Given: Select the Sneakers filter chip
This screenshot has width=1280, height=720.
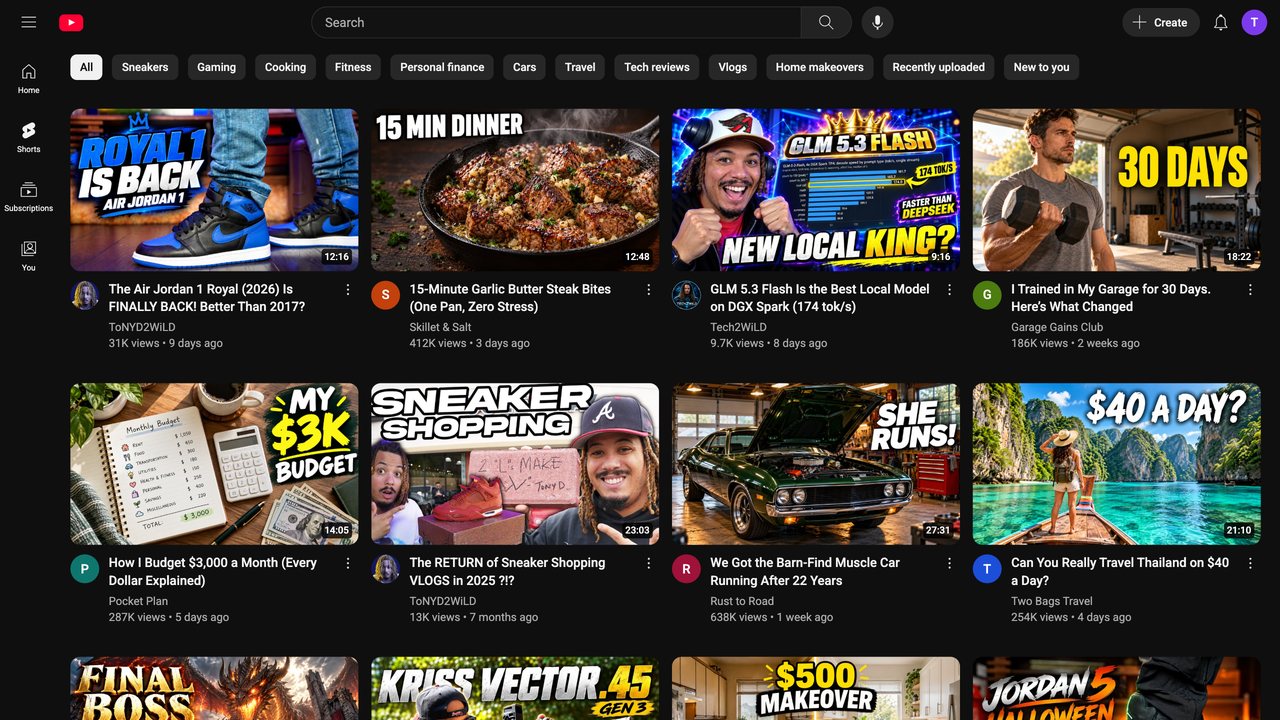Looking at the screenshot, I should click(x=145, y=67).
